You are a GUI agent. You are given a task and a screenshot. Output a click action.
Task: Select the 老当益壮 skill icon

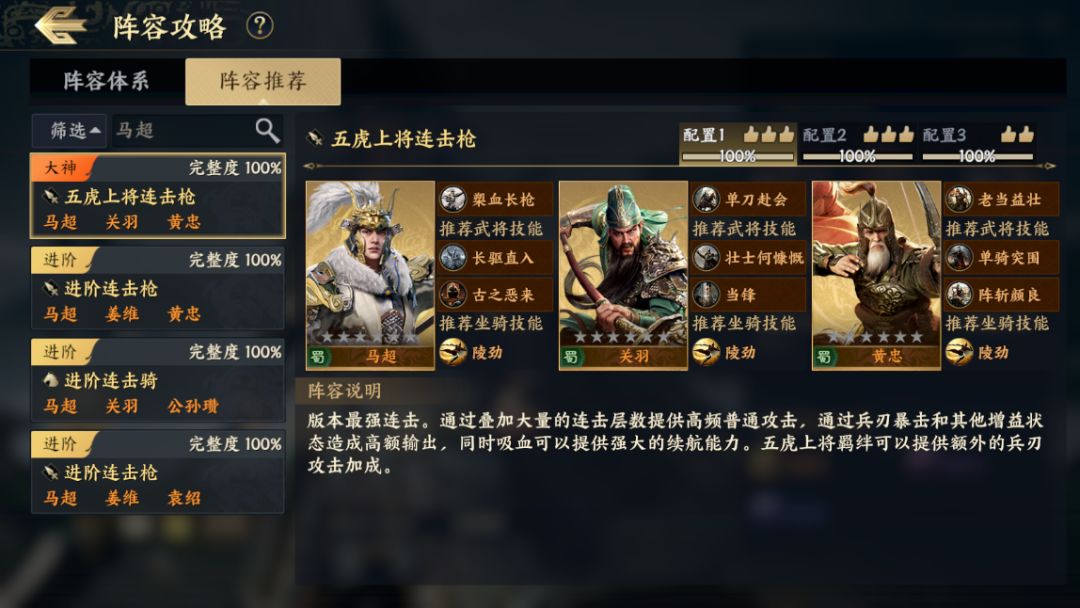click(x=958, y=200)
